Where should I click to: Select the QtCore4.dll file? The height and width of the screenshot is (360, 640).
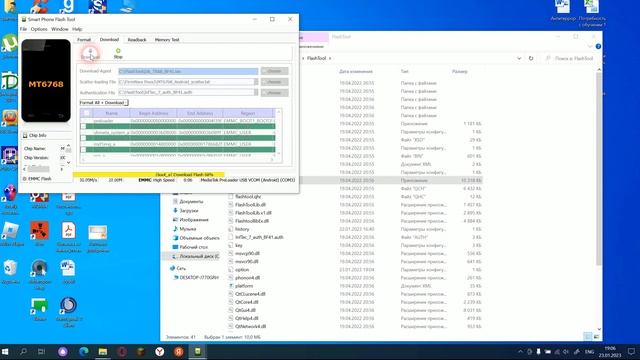pos(247,302)
